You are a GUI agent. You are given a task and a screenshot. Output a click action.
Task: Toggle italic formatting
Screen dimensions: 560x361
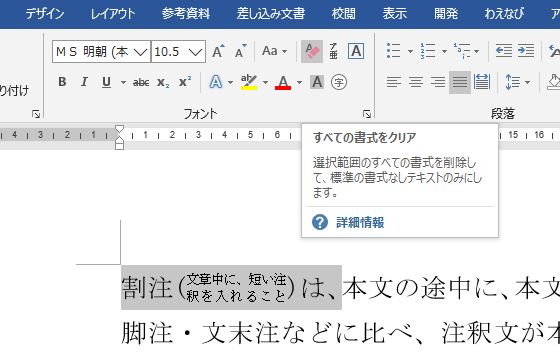coord(84,82)
